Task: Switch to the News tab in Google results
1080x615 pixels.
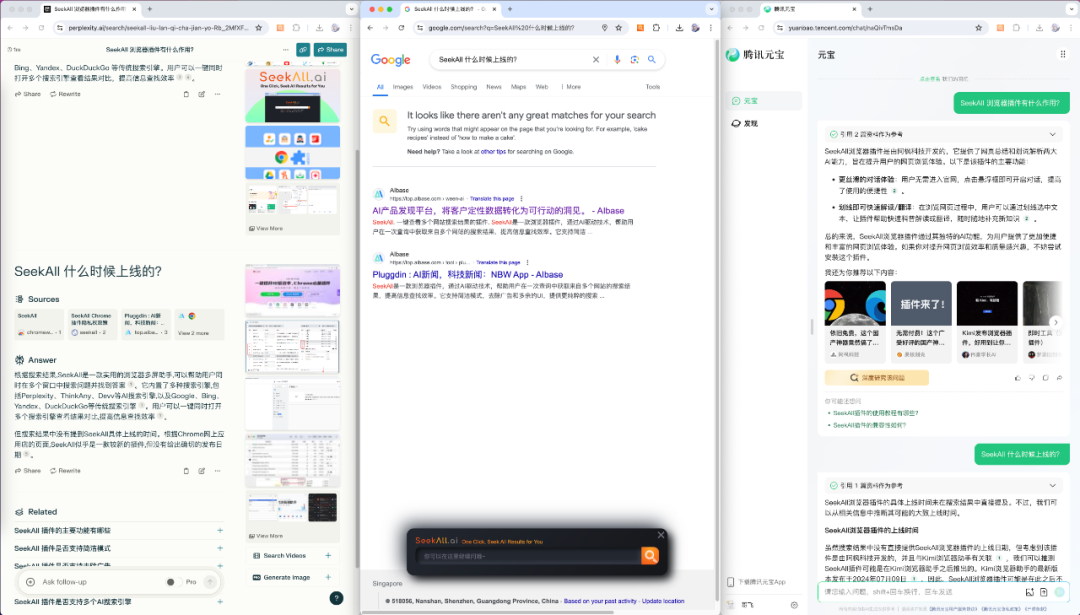Action: coord(494,87)
